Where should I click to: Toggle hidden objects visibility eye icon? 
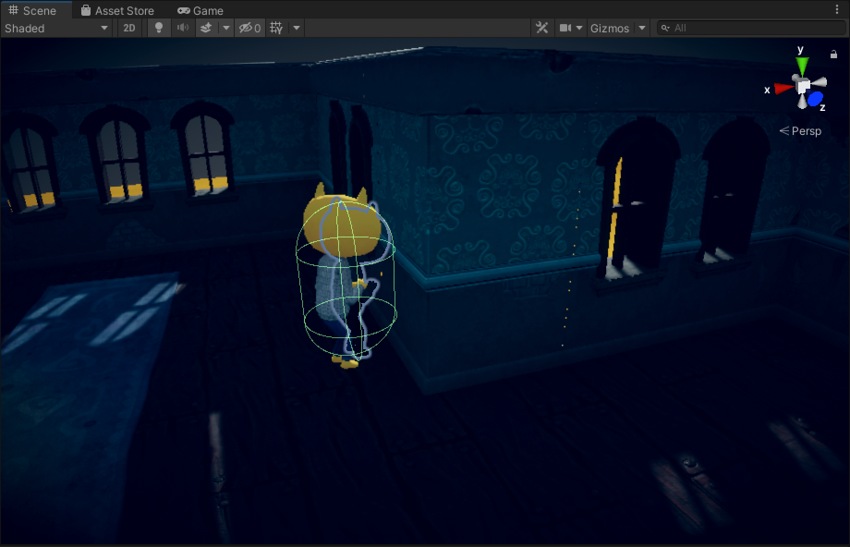[248, 28]
